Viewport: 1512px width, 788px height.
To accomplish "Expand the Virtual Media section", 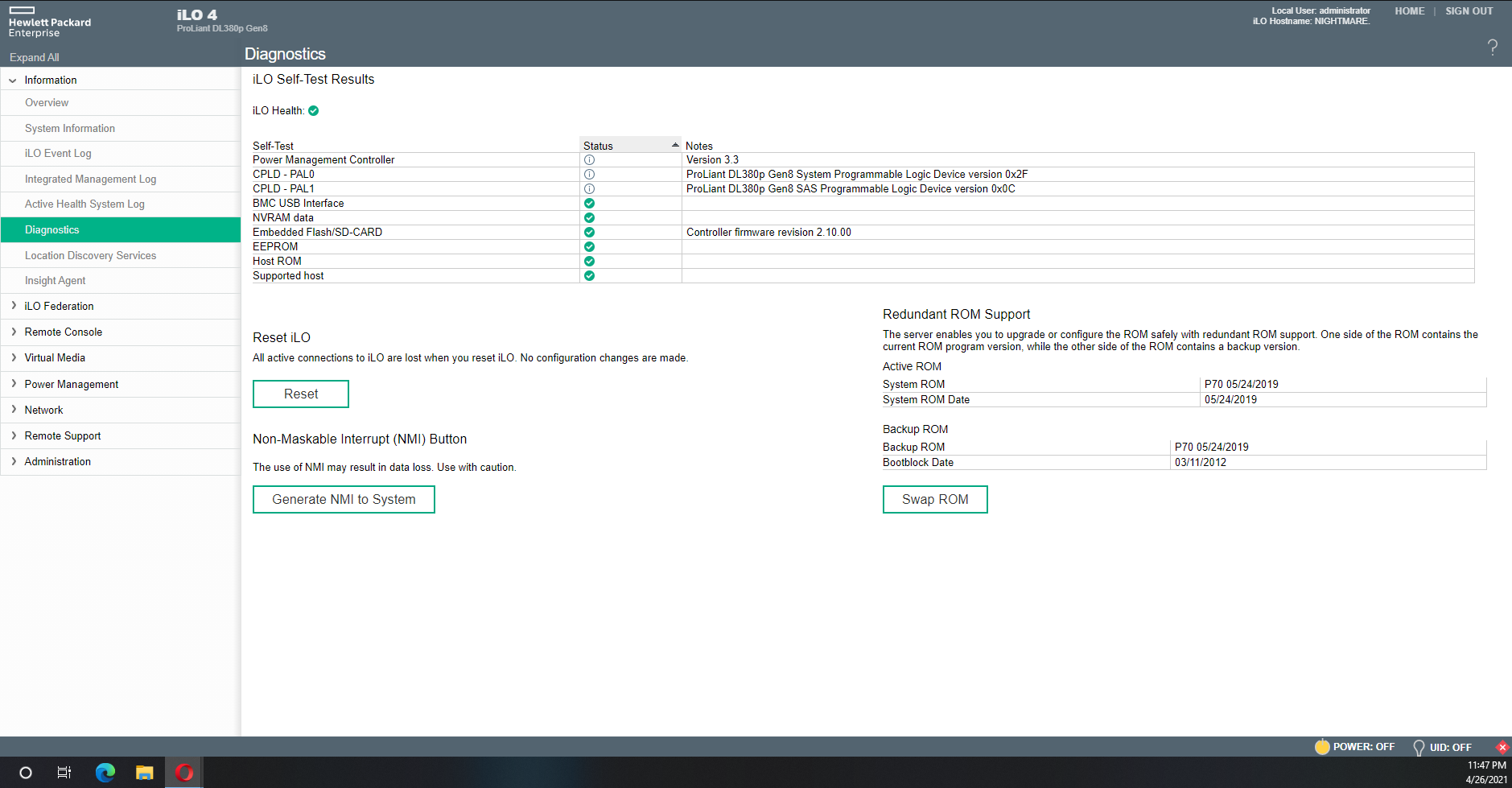I will [x=14, y=357].
